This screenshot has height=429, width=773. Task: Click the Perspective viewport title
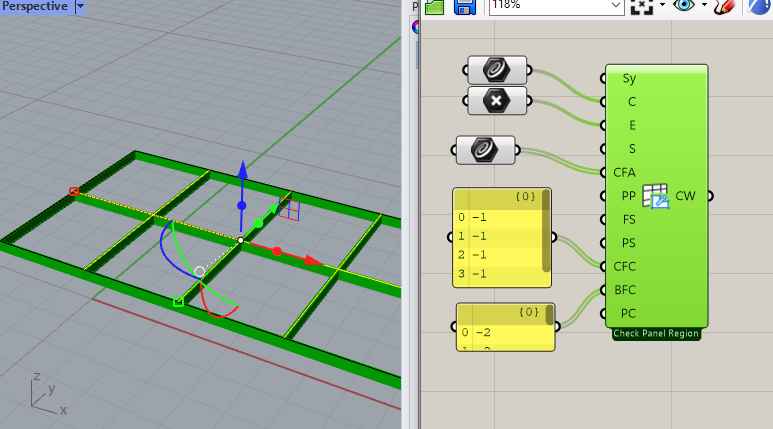point(35,6)
